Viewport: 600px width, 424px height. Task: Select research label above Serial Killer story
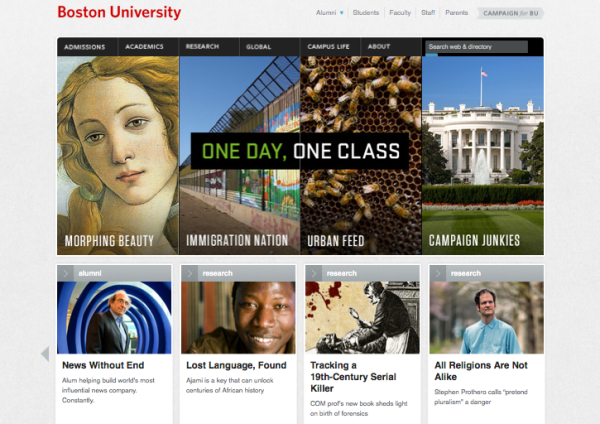tap(341, 273)
